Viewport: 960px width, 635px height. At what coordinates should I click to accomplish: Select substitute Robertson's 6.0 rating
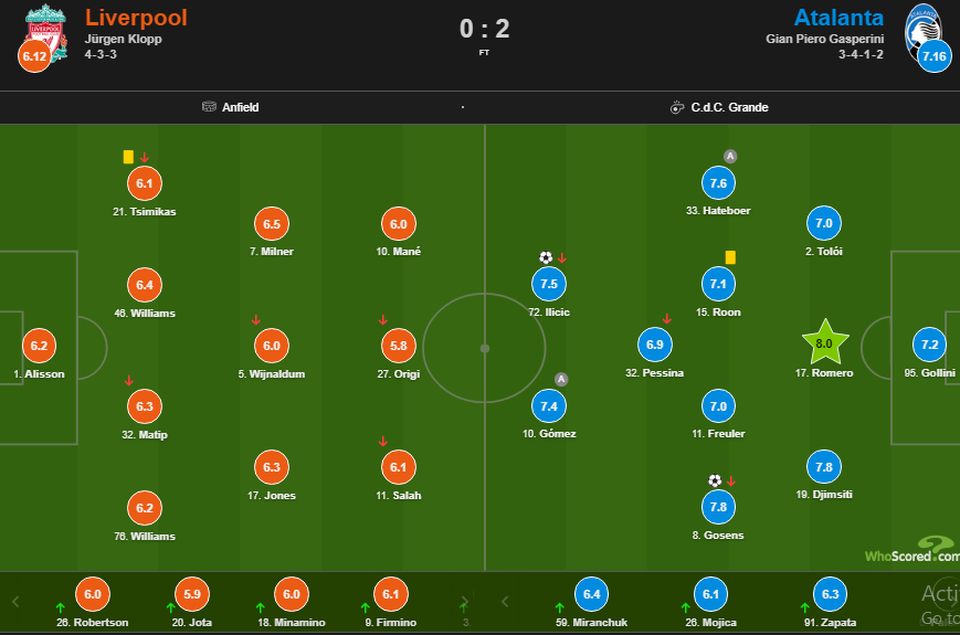(92, 594)
